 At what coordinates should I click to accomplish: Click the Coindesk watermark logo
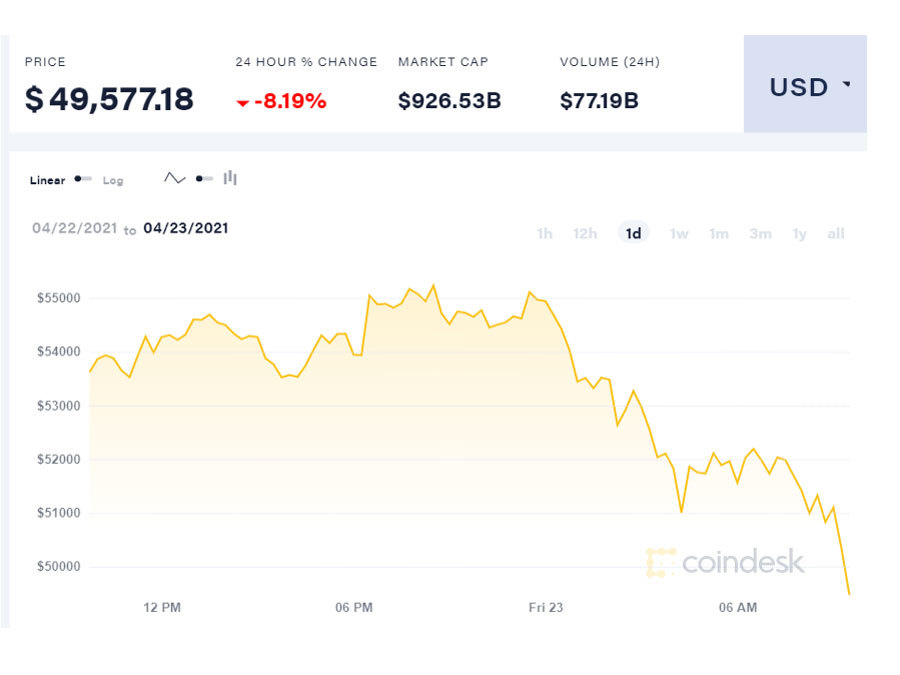point(726,562)
